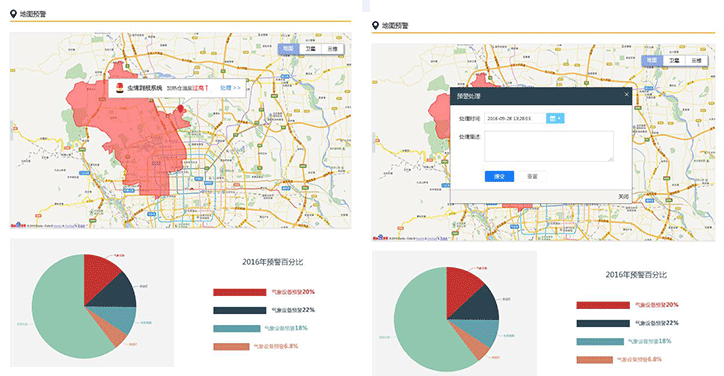724x376 pixels.
Task: Click the Baidu logo at right map bottom corner
Action: click(x=380, y=237)
